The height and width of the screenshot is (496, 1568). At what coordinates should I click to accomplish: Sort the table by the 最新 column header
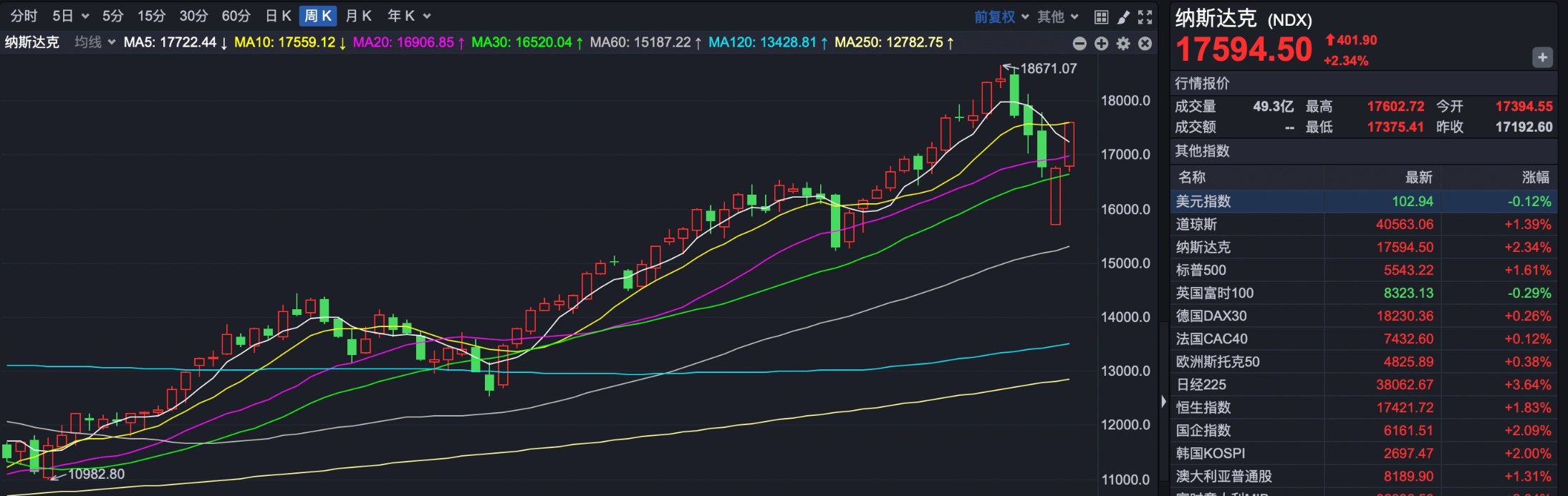pos(1418,177)
